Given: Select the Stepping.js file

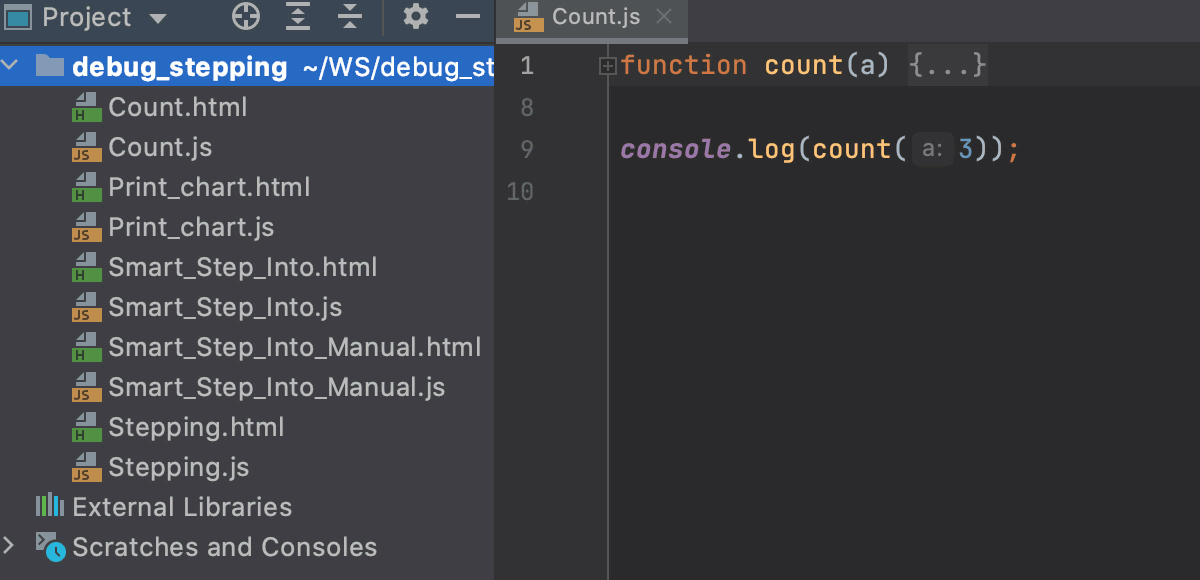Looking at the screenshot, I should tap(178, 467).
